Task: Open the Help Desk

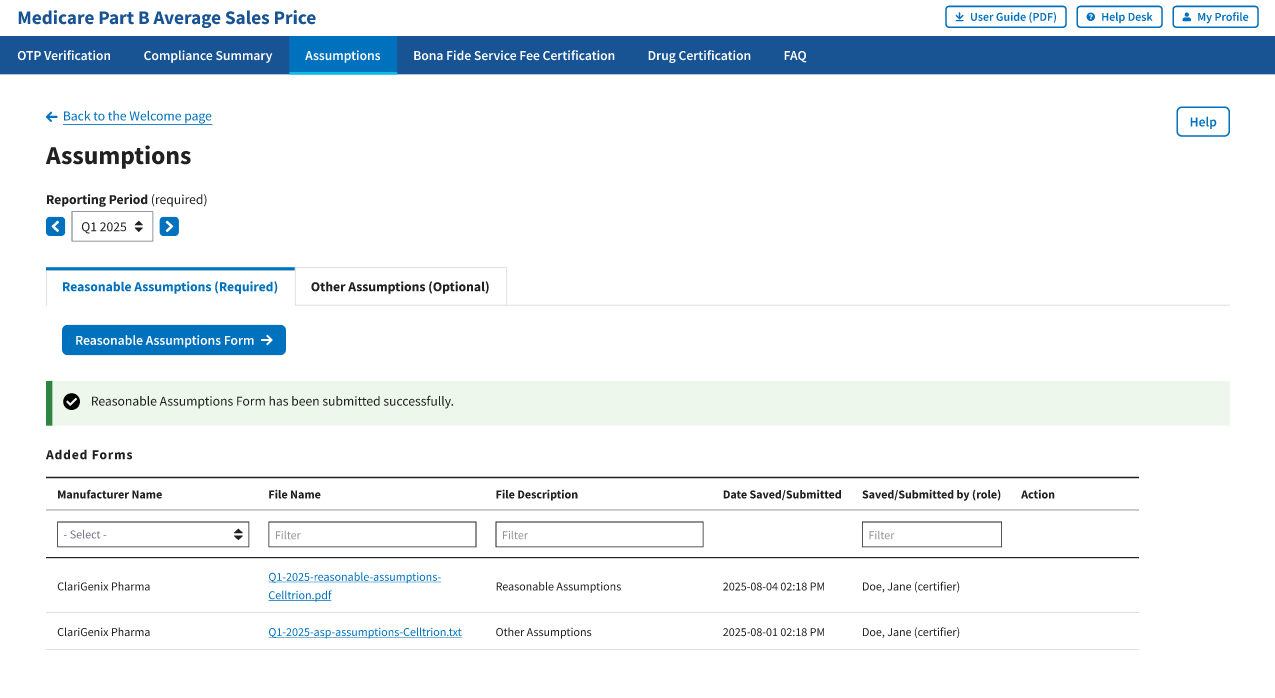Action: pos(1119,17)
